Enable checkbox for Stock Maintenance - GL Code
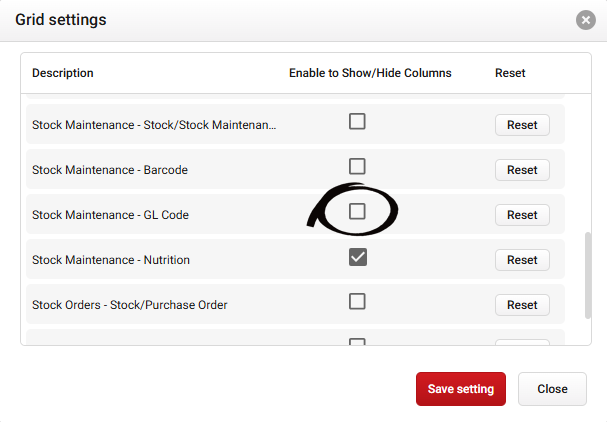607x422 pixels. (357, 211)
